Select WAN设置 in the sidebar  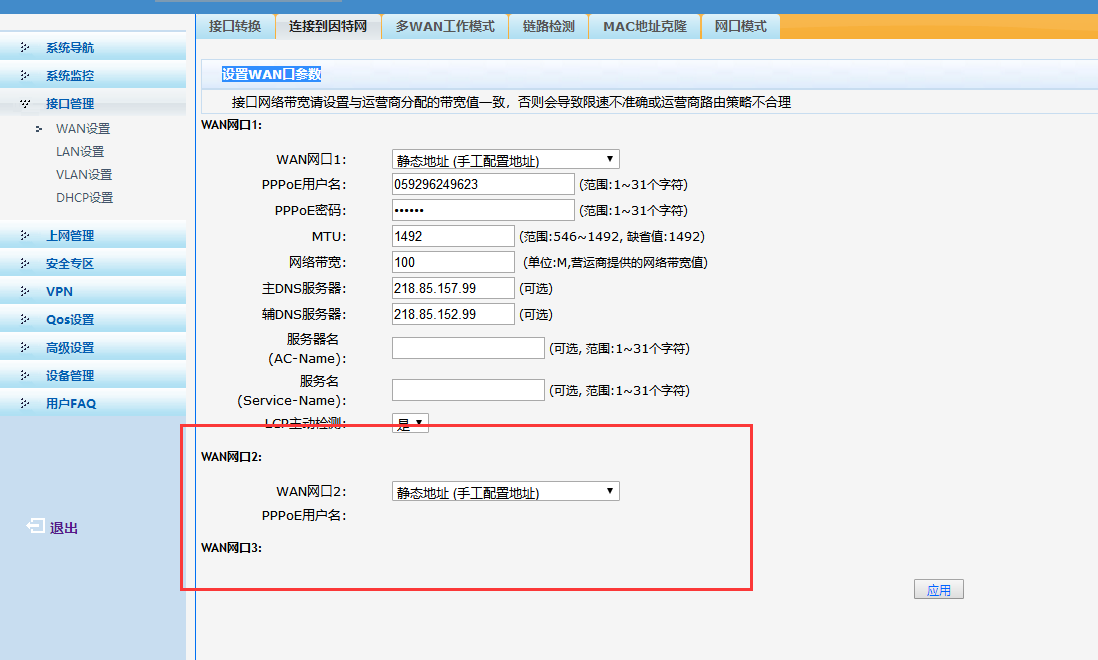click(x=83, y=129)
